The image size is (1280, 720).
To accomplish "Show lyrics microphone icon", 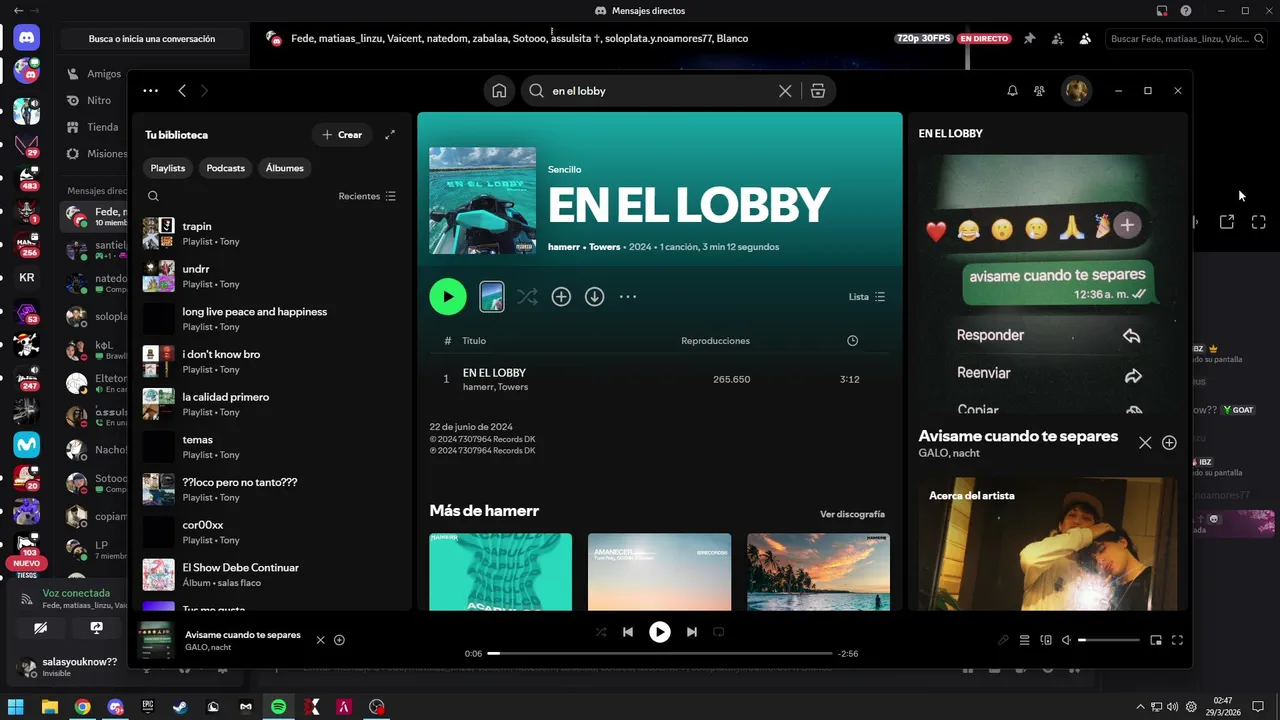I will click(x=1004, y=640).
